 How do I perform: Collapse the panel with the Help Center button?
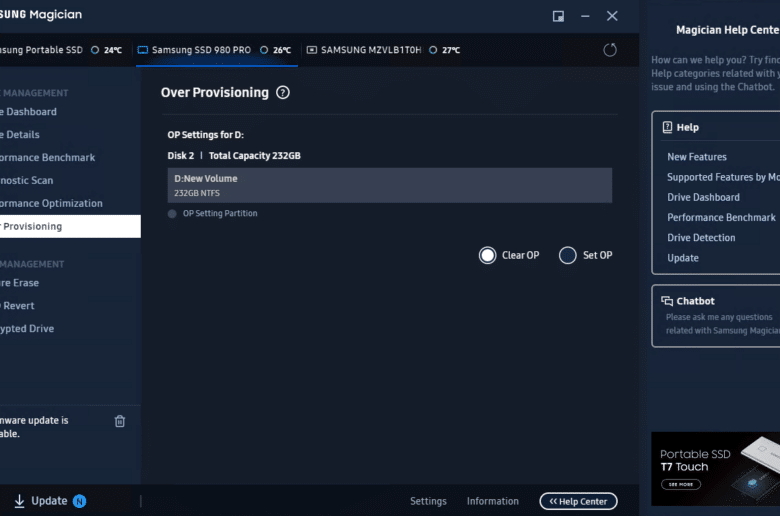point(579,501)
